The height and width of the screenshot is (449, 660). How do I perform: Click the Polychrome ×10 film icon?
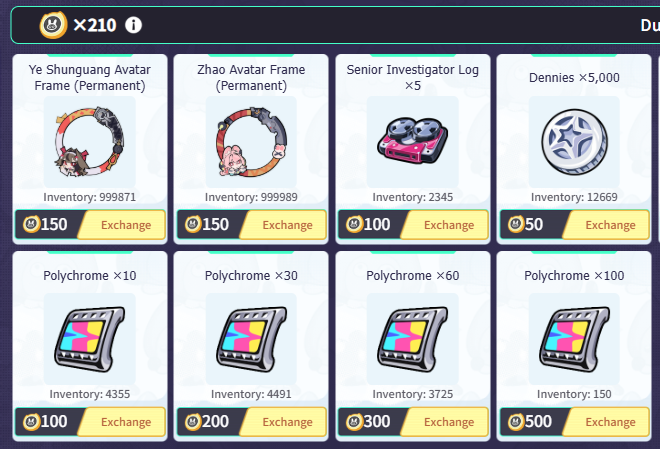pos(90,339)
